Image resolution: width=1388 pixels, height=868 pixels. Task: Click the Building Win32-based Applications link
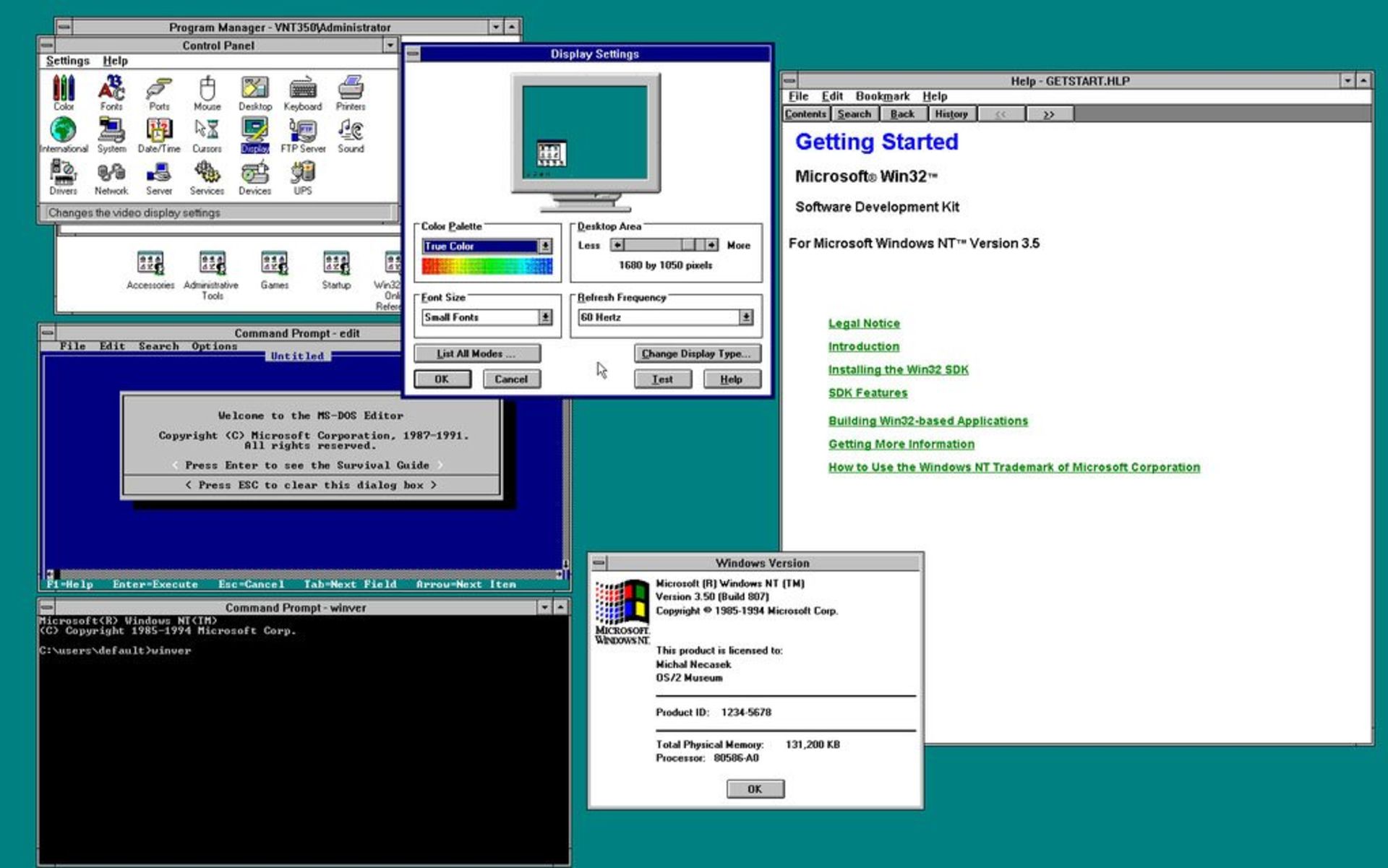(927, 420)
